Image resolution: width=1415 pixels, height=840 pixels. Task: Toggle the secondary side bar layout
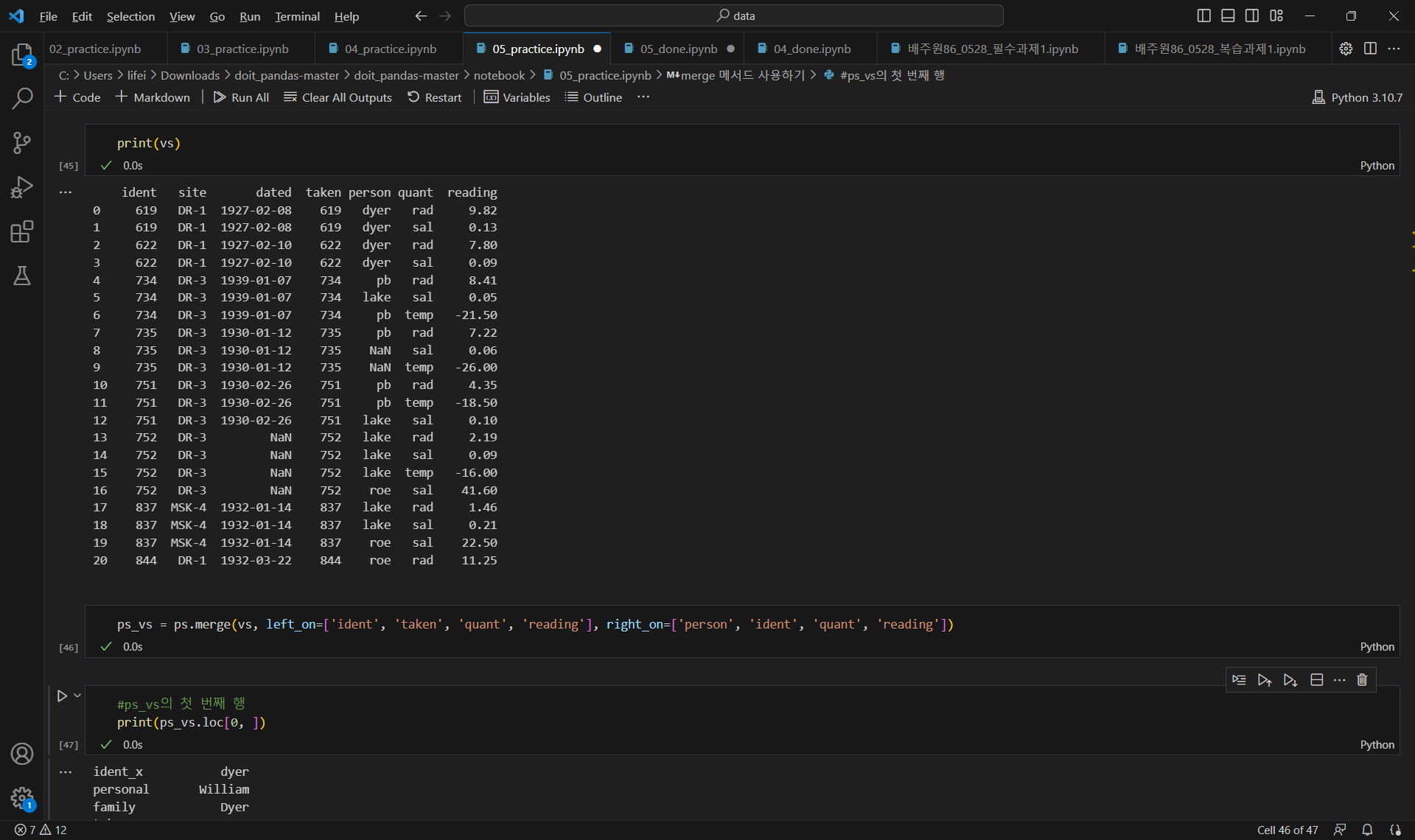pos(1252,15)
